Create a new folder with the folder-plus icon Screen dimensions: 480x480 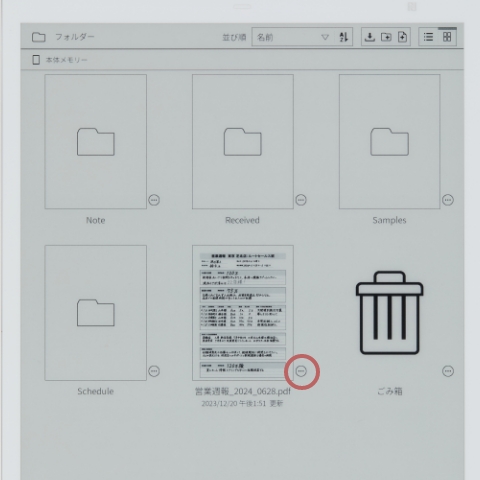tap(386, 37)
